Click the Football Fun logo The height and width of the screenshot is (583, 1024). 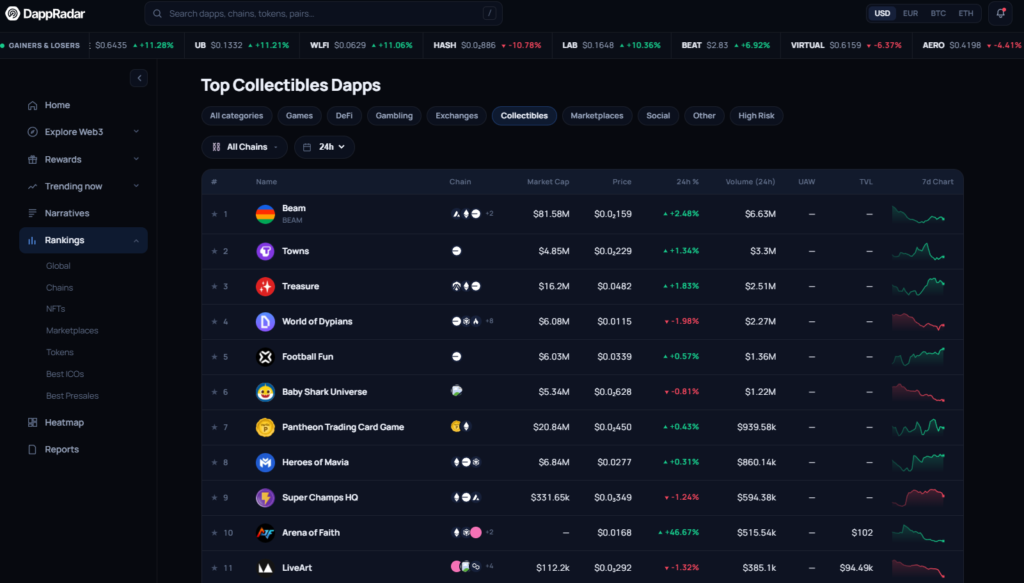pyautogui.click(x=265, y=356)
